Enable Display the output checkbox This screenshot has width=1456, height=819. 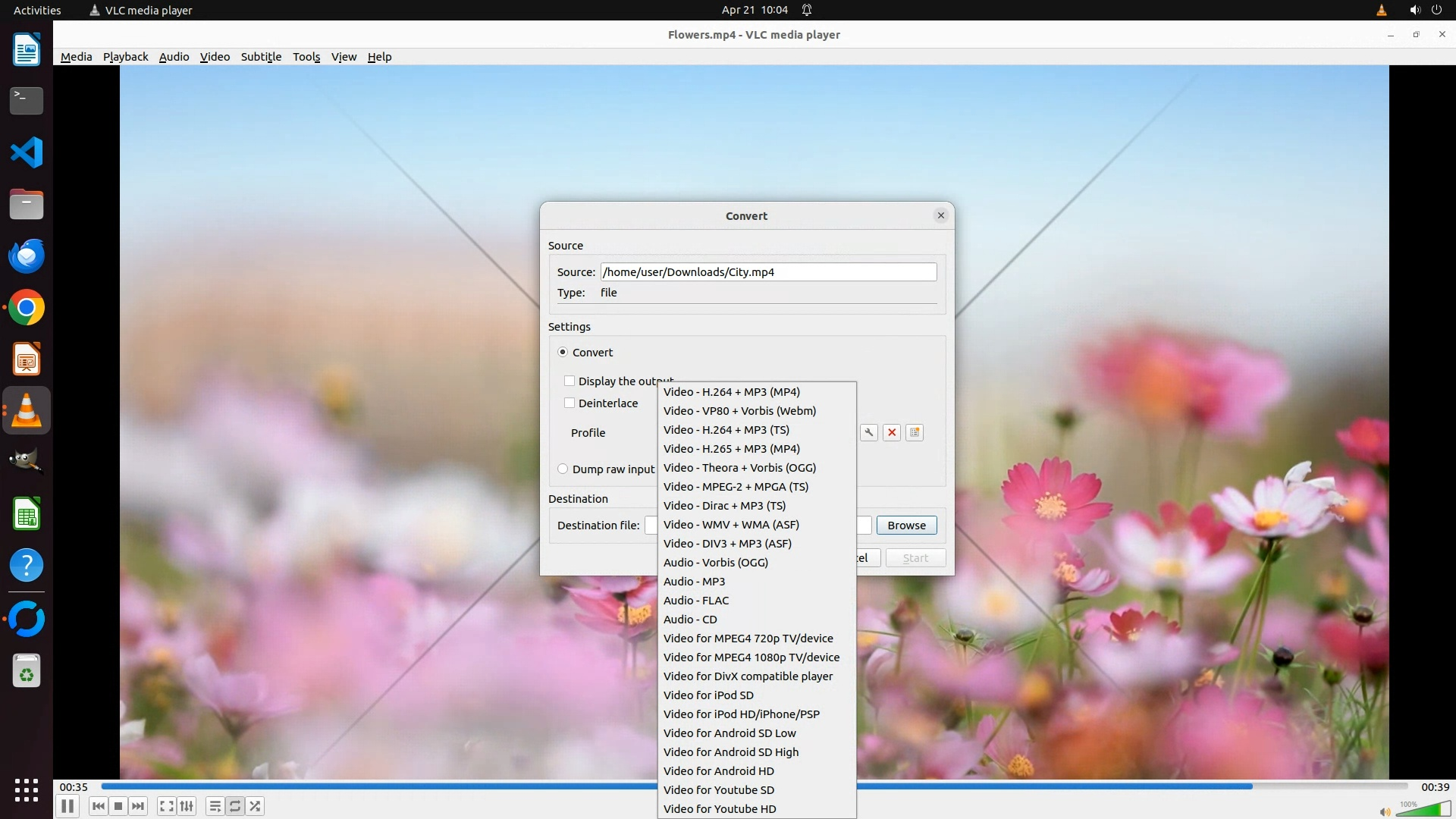(x=570, y=381)
